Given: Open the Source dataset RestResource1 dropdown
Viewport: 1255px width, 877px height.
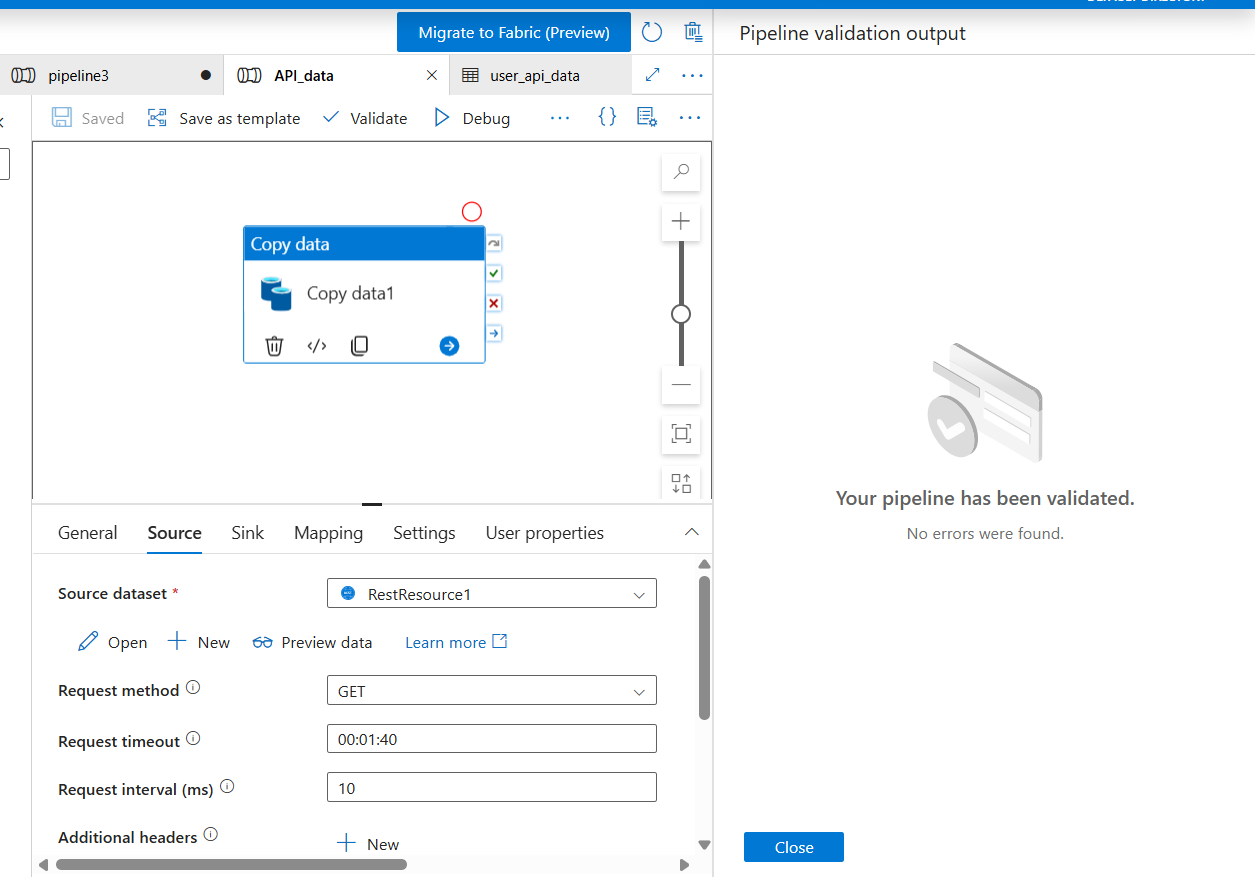Looking at the screenshot, I should pos(492,594).
